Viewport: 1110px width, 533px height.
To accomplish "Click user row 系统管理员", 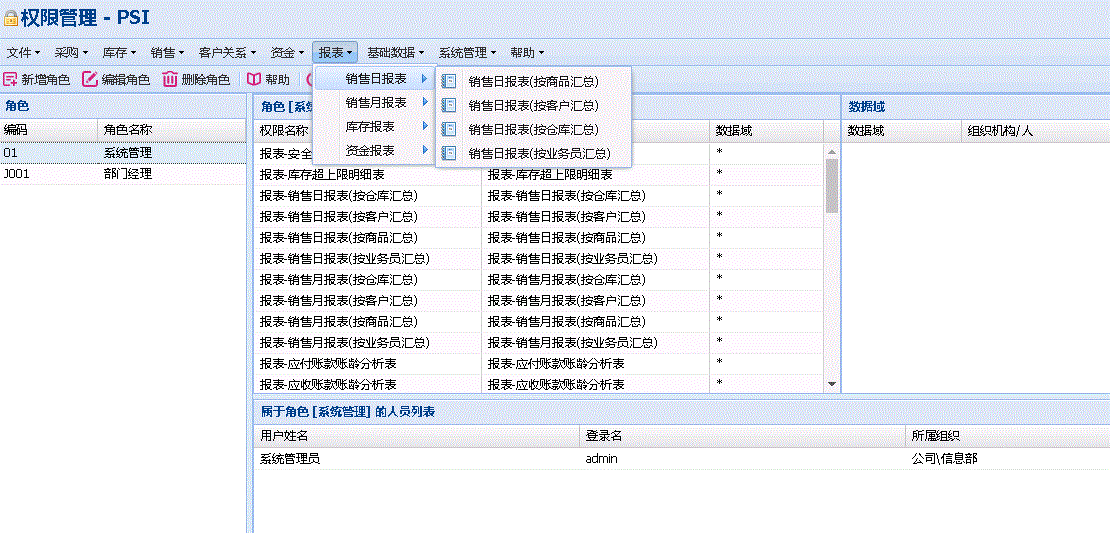I will pos(682,459).
